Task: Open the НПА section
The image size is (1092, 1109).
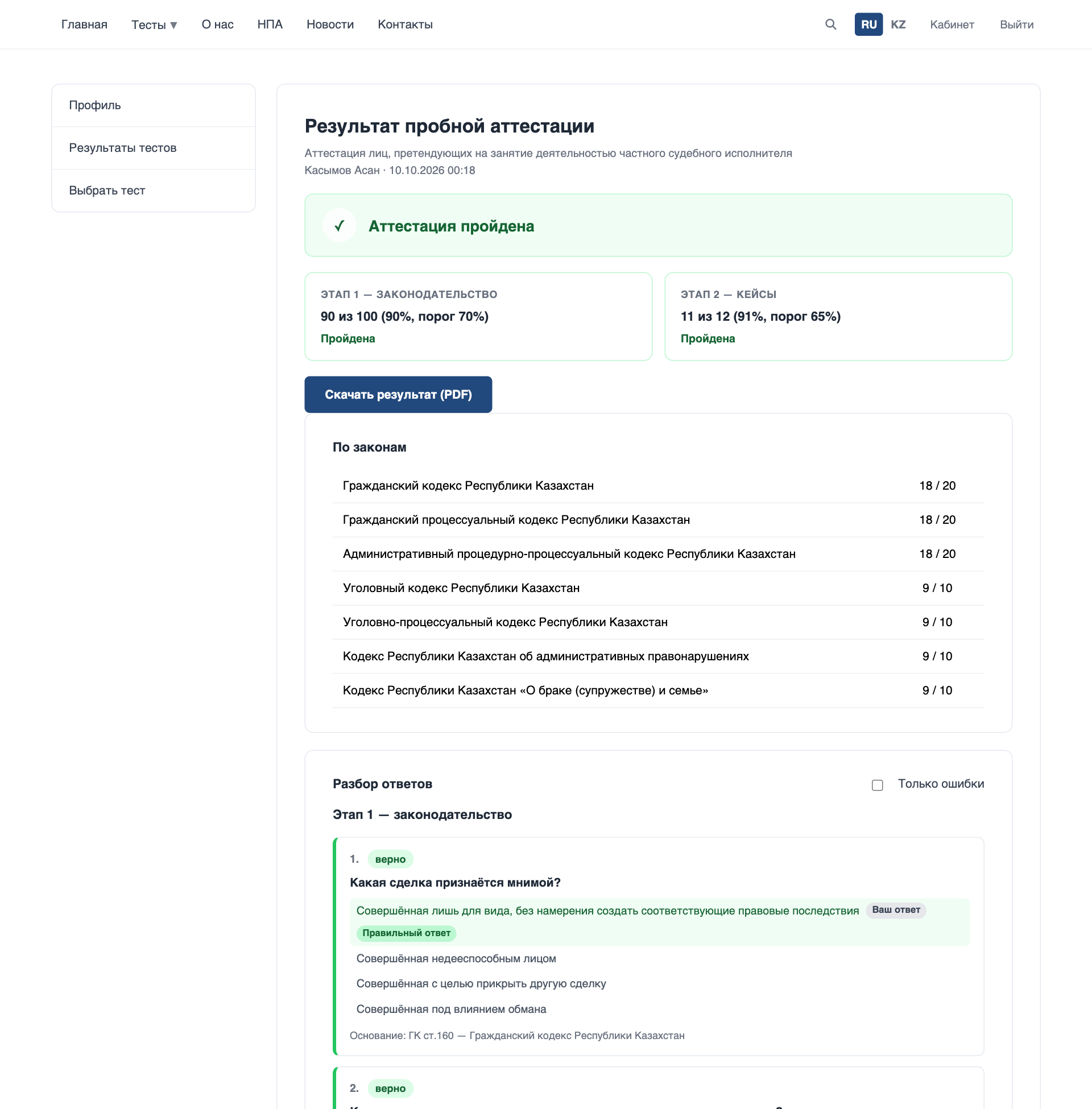Action: [x=270, y=24]
